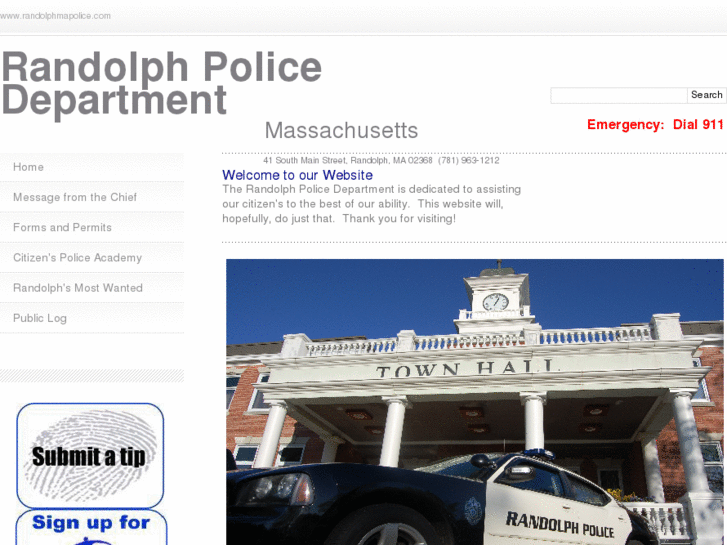The height and width of the screenshot is (545, 727).
Task: Focus the search text field
Action: click(x=619, y=95)
